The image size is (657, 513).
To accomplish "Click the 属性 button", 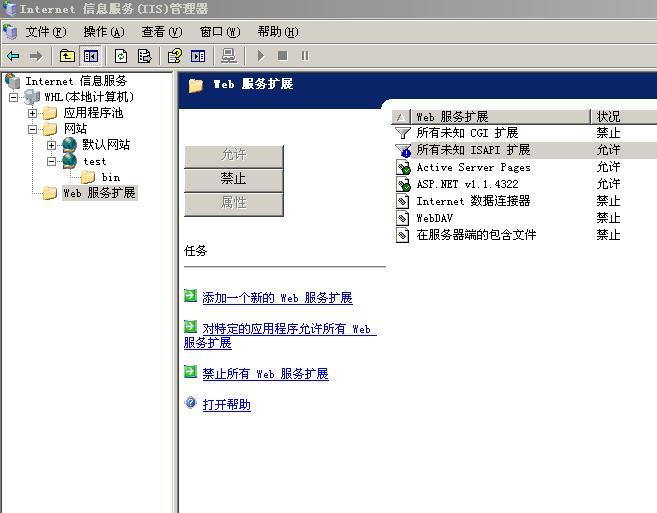I will click(234, 203).
